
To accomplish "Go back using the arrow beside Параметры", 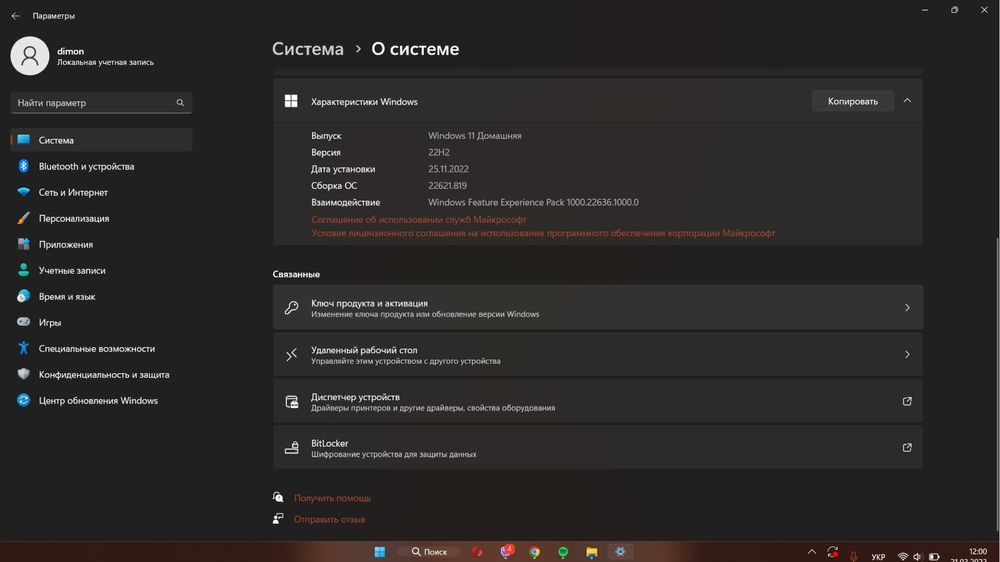I will click(x=15, y=15).
